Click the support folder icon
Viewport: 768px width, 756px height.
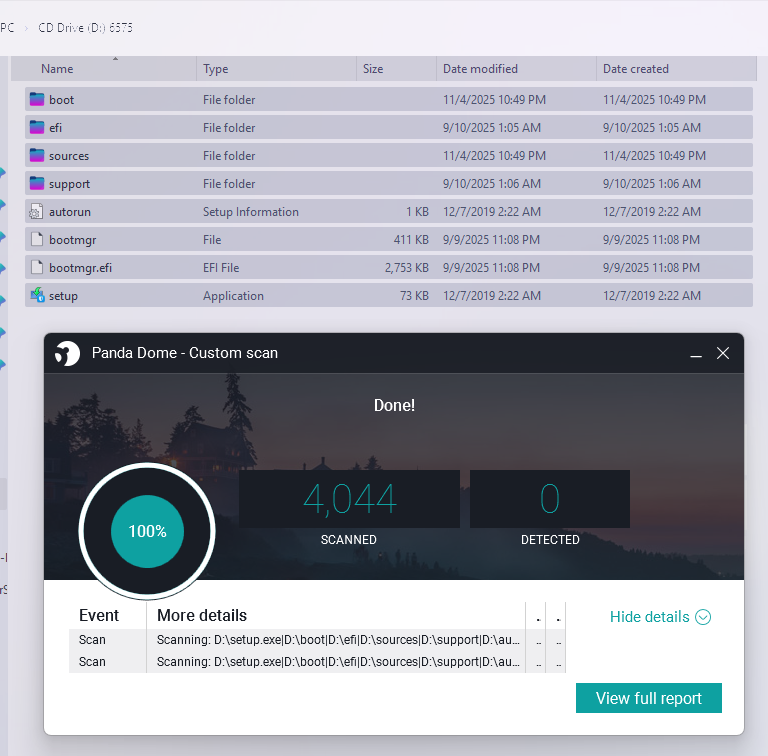[x=37, y=184]
